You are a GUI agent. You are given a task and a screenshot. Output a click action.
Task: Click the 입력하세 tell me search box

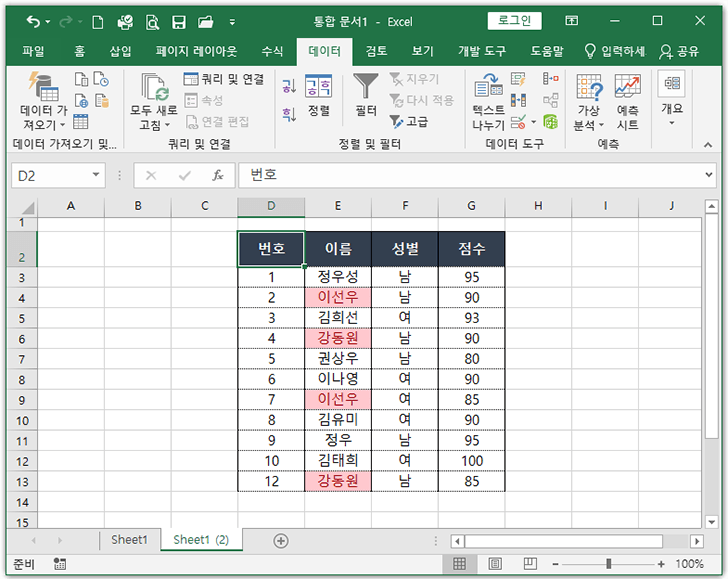[615, 51]
